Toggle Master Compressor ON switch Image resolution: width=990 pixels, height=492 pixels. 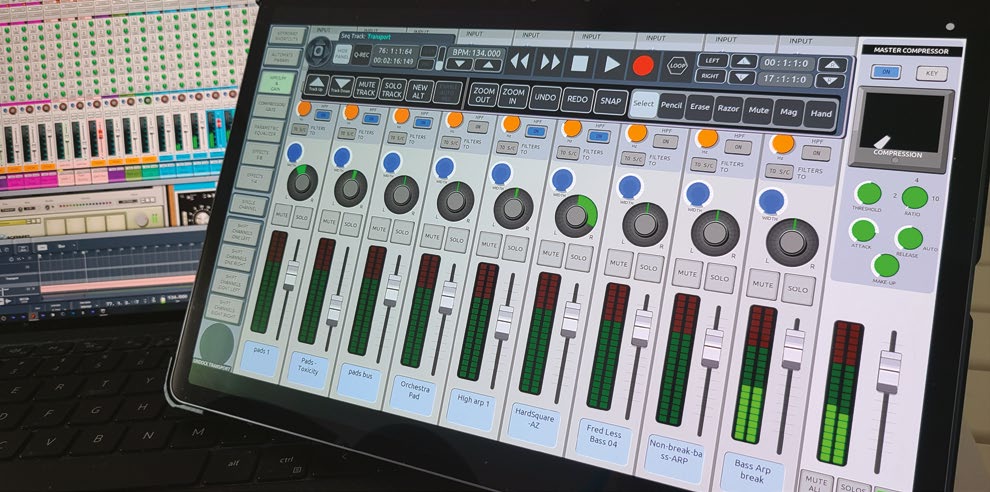(886, 71)
